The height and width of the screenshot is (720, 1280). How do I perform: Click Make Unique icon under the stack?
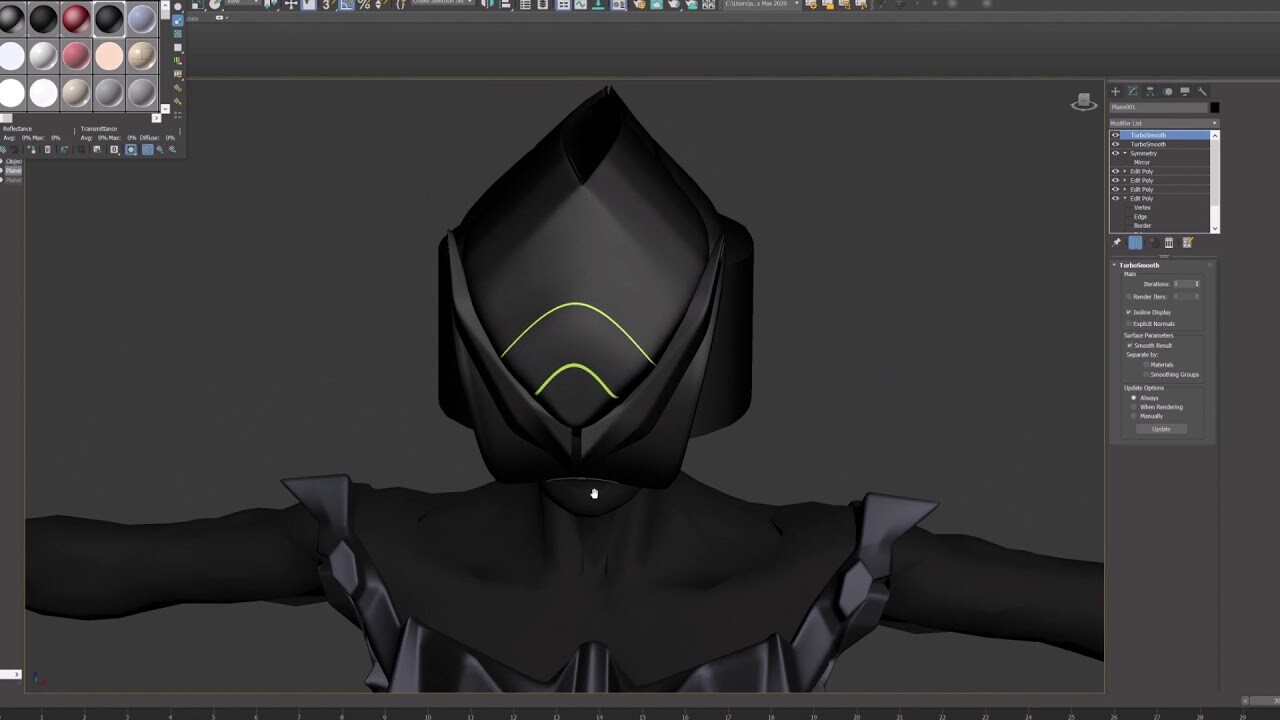coord(1153,243)
